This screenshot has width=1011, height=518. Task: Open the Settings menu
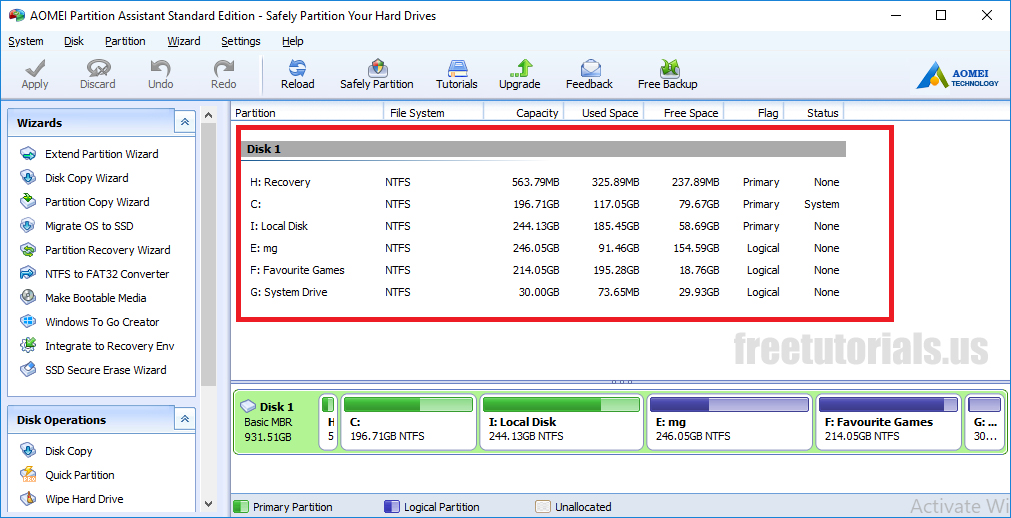[240, 41]
